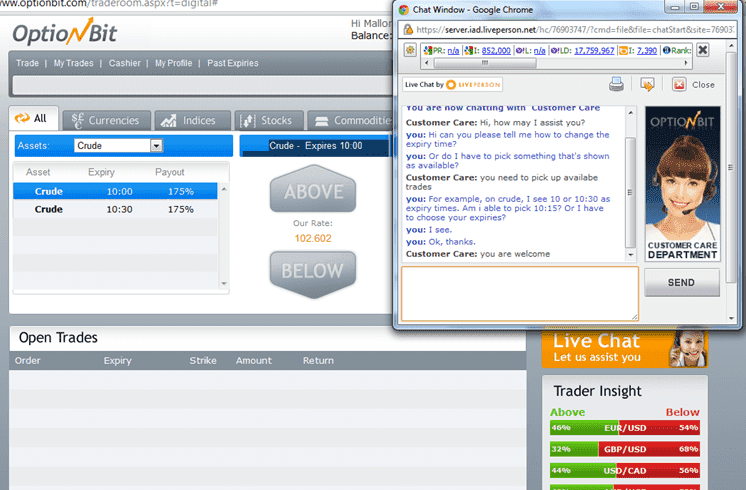The width and height of the screenshot is (746, 490).
Task: Click the arrows icon on the All tab
Action: pos(22,118)
